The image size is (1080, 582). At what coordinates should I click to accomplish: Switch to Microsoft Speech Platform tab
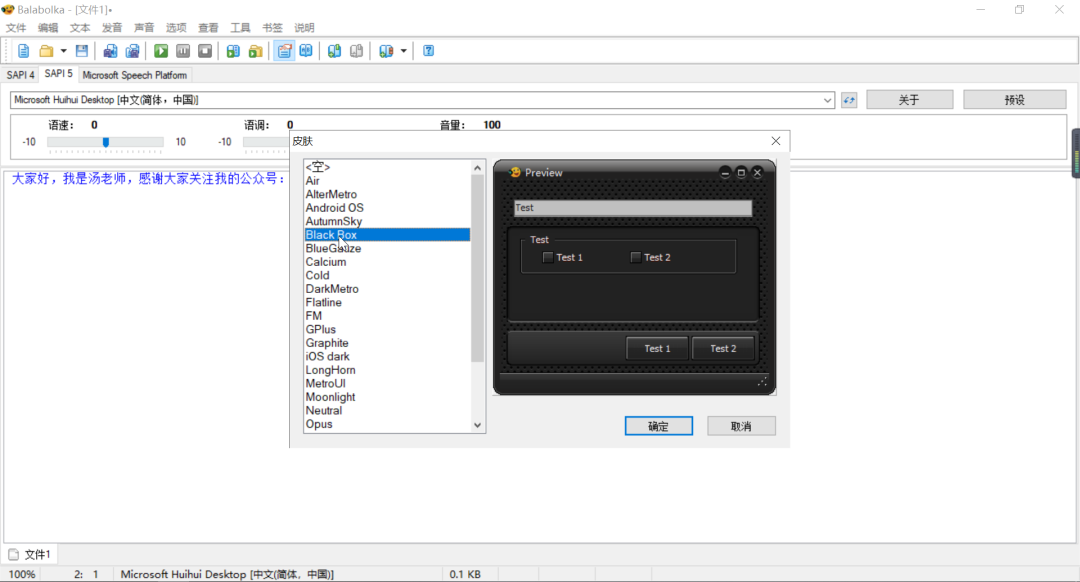coord(134,75)
